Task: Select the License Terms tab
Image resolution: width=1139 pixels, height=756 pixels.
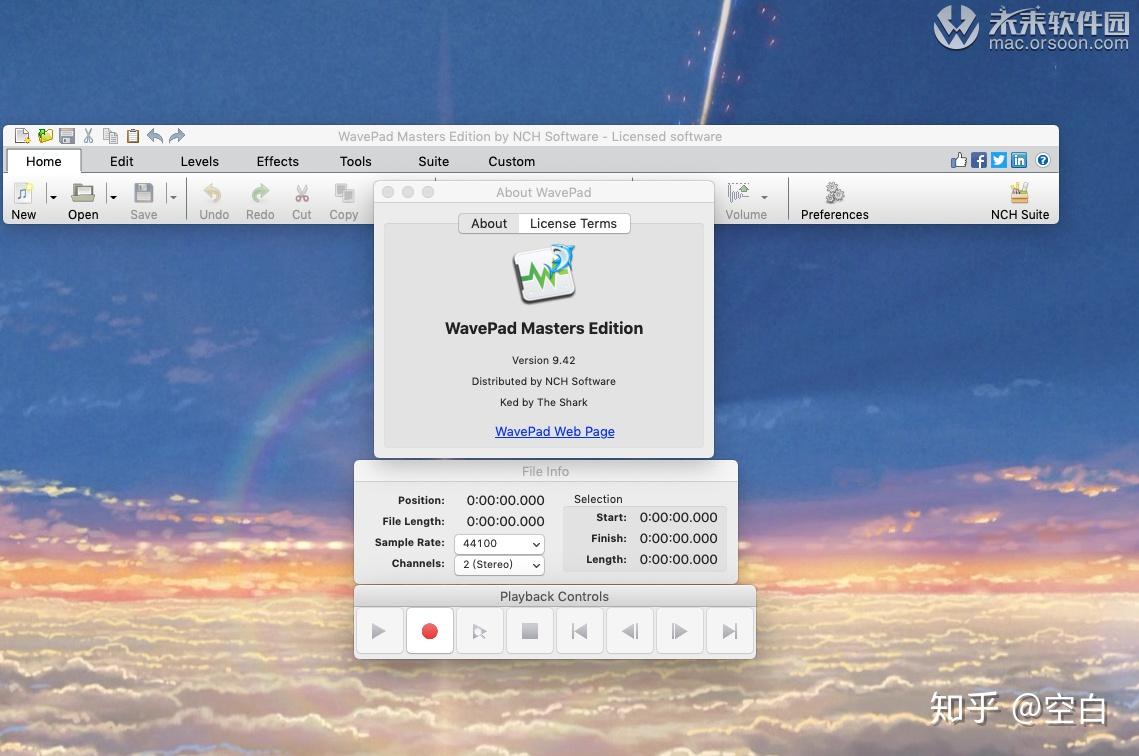Action: (x=573, y=224)
